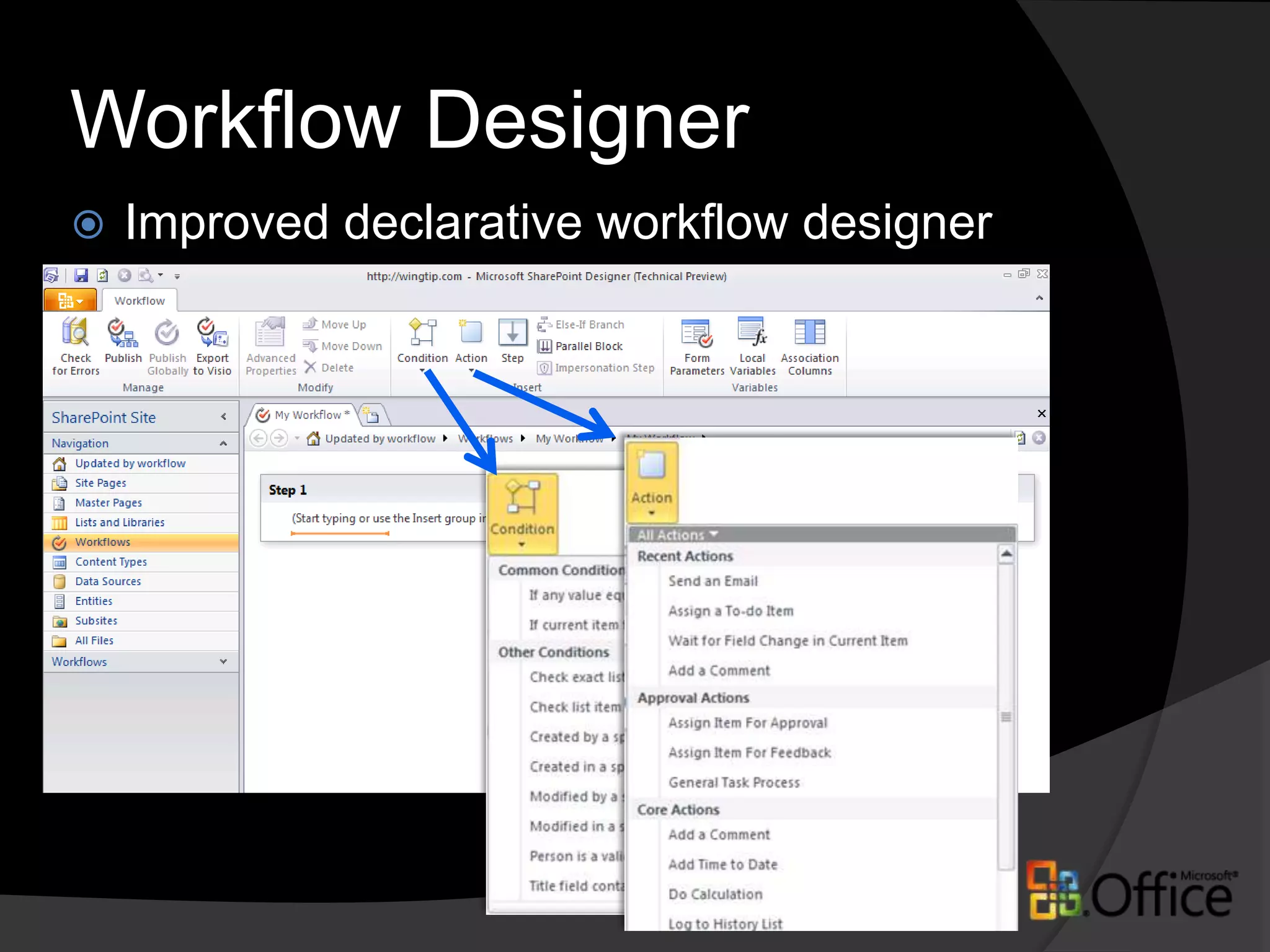
Task: Select If any value equals condition
Action: click(577, 595)
